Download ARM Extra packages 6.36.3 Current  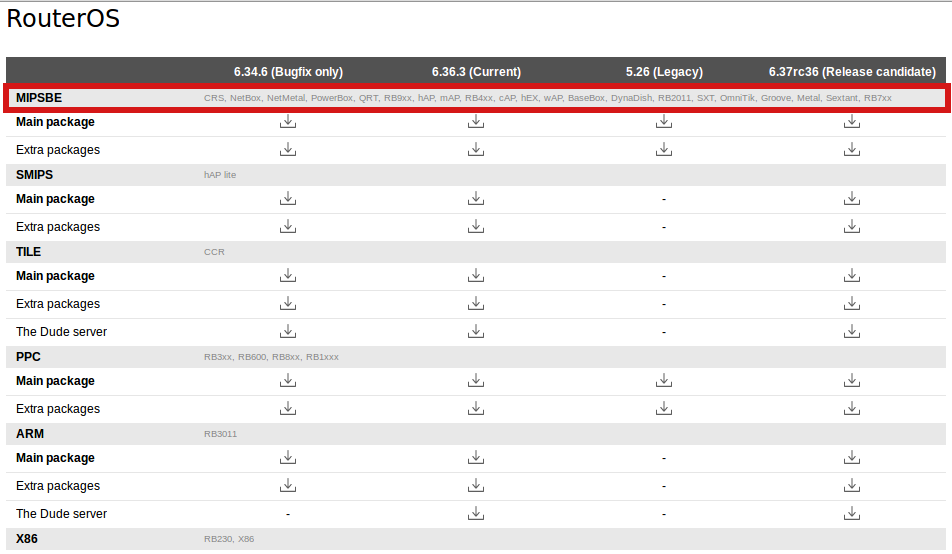click(476, 486)
